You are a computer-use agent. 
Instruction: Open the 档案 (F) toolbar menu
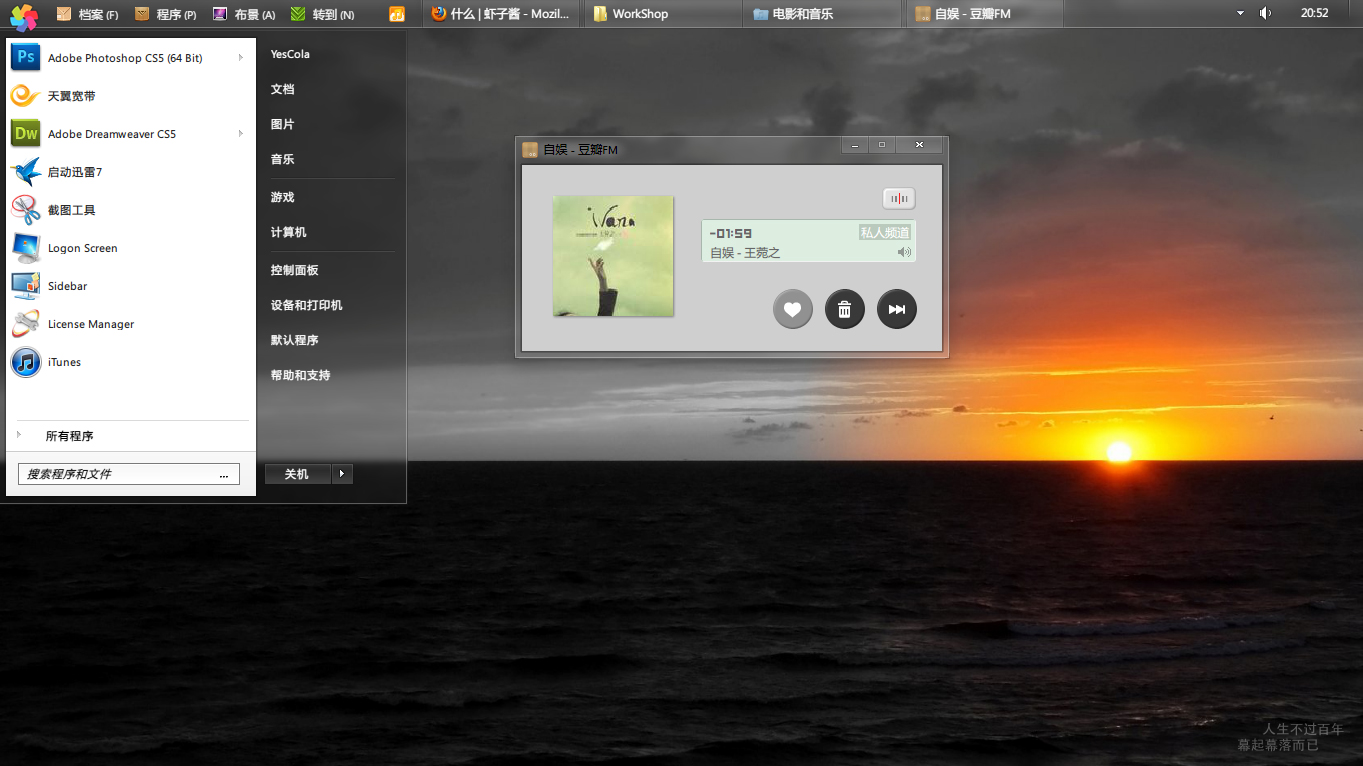[87, 14]
